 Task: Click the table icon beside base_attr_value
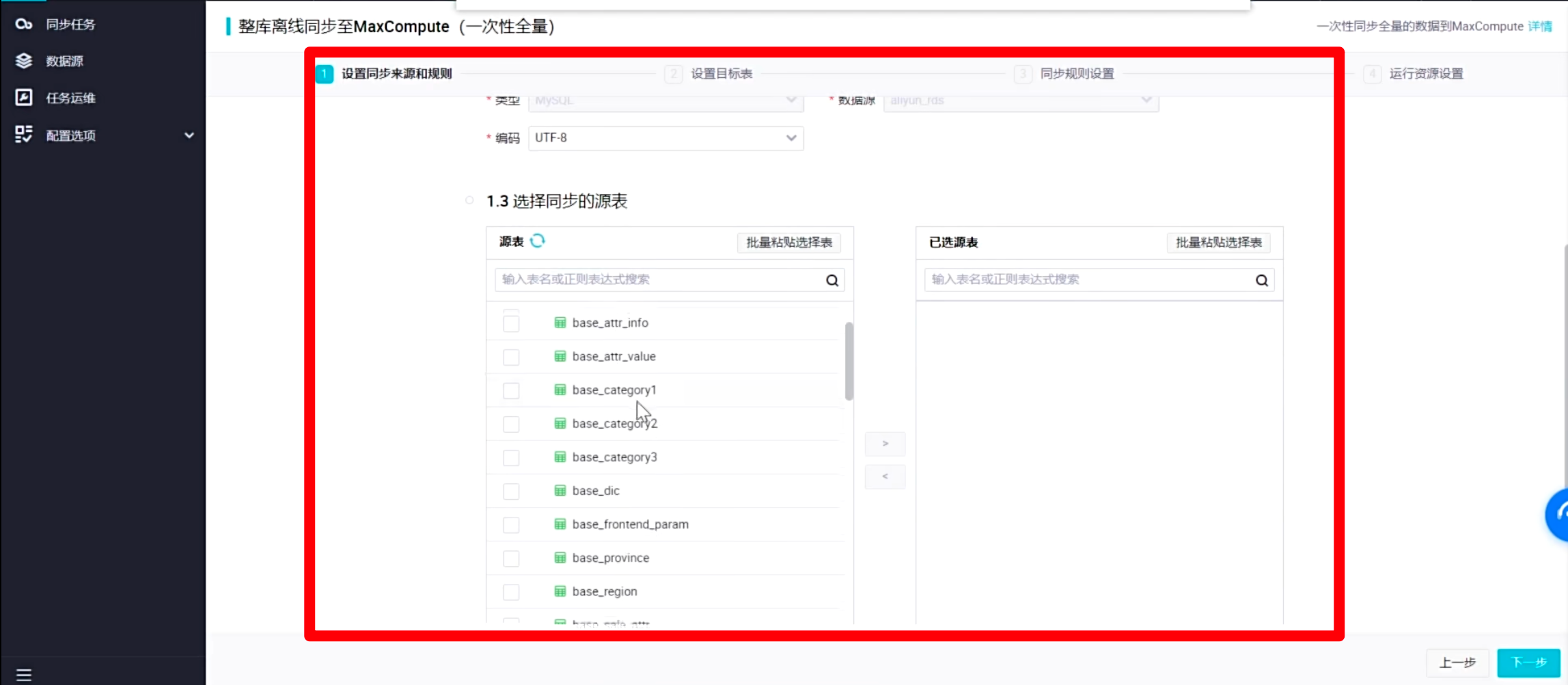(560, 356)
